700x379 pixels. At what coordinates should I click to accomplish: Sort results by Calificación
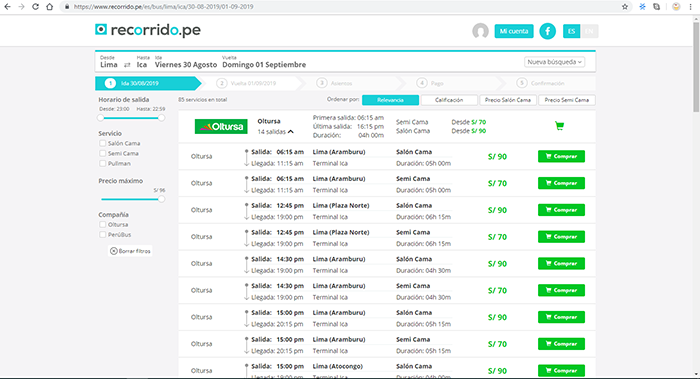coord(449,100)
